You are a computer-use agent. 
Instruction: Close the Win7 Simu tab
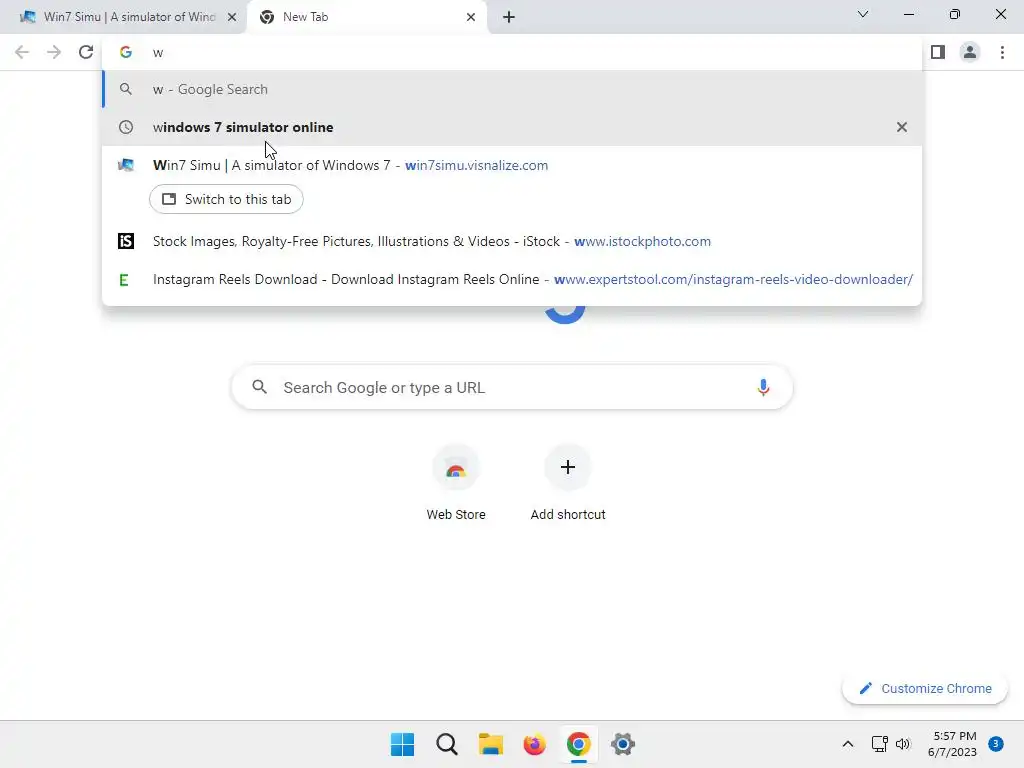(x=232, y=17)
